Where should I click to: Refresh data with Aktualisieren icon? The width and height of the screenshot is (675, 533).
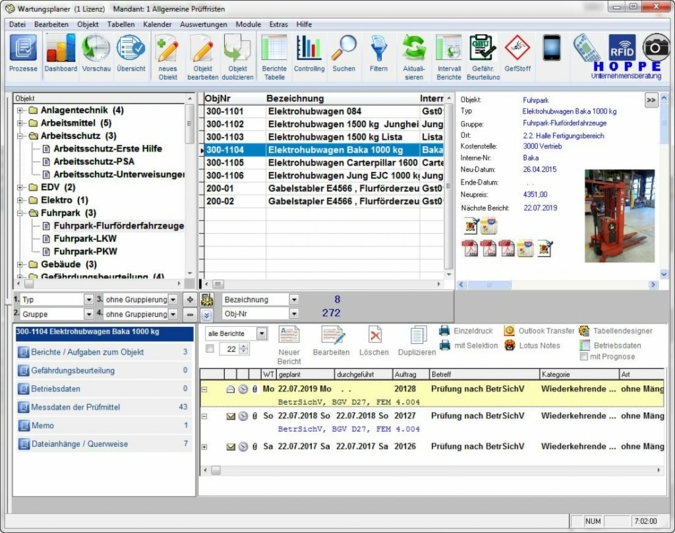[x=413, y=53]
